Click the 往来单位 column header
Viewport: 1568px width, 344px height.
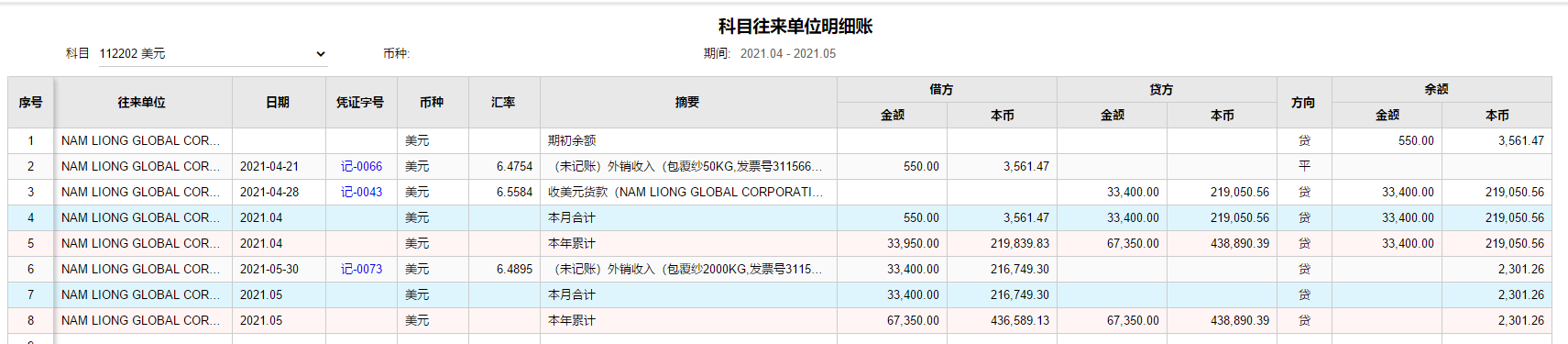(x=142, y=103)
